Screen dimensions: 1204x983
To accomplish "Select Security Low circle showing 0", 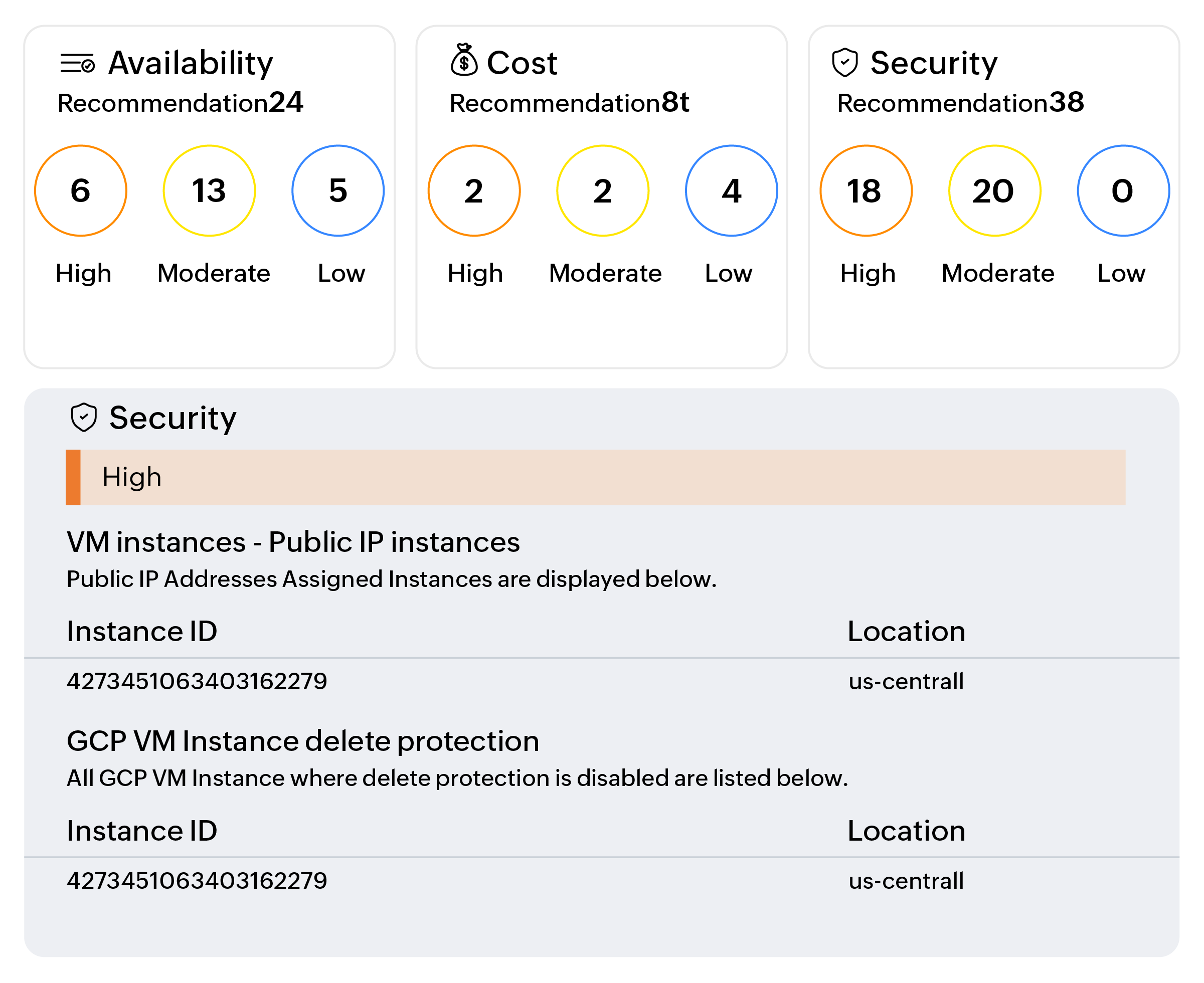I will click(1124, 191).
